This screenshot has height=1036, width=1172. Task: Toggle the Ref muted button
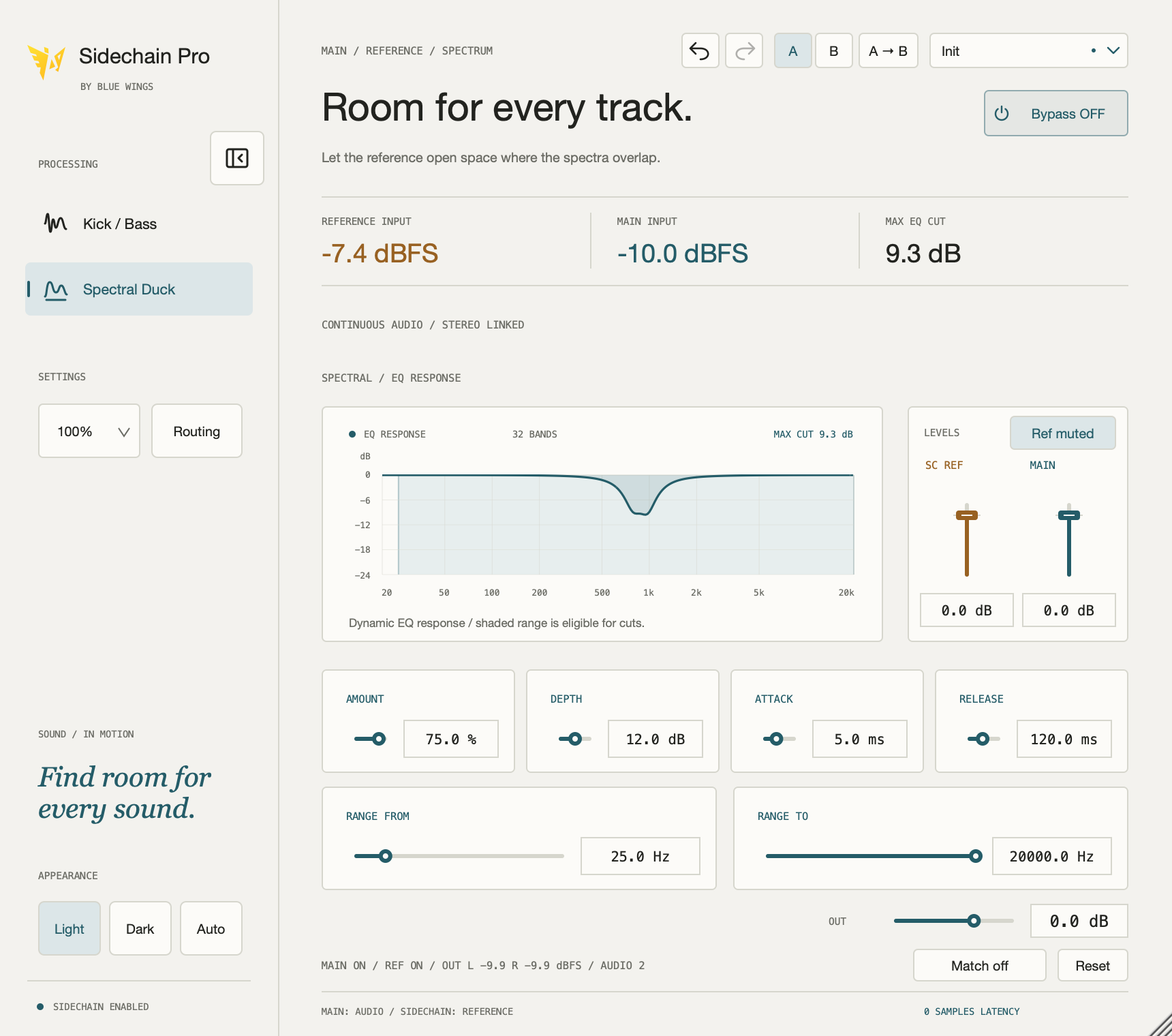tap(1063, 433)
